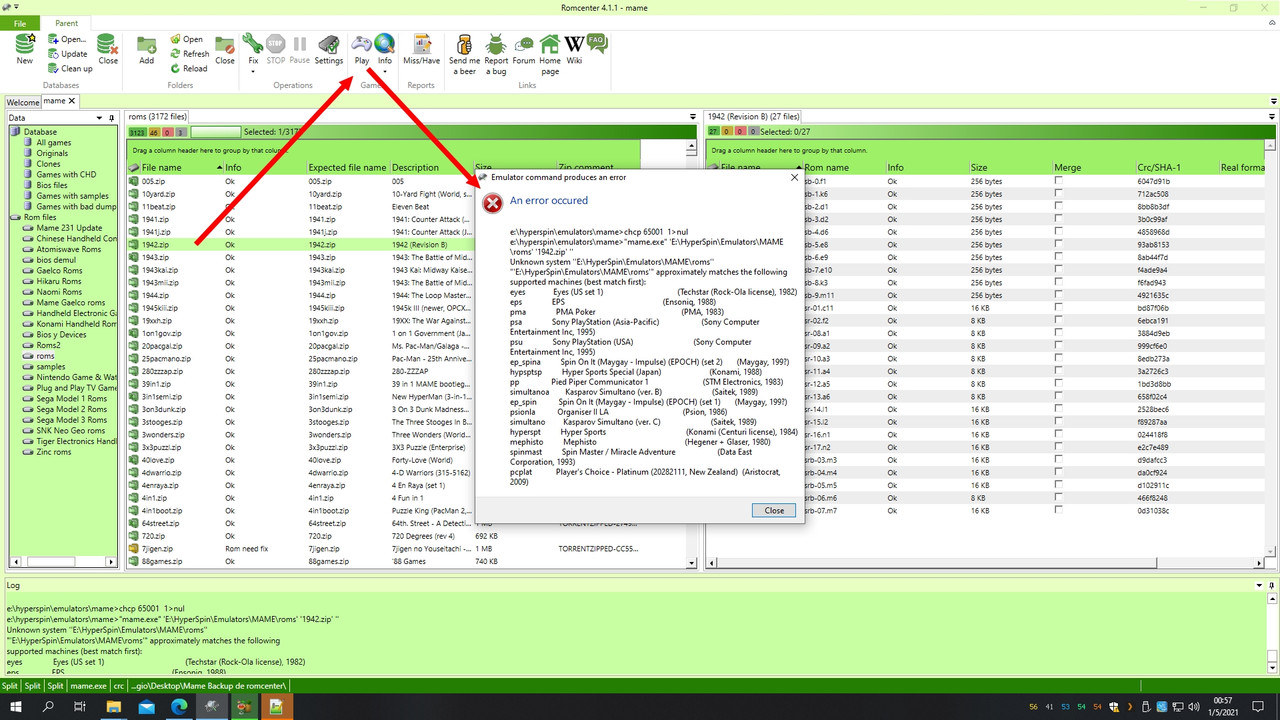Image resolution: width=1280 pixels, height=720 pixels.
Task: Click Open in the Folders group
Action: 187,39
